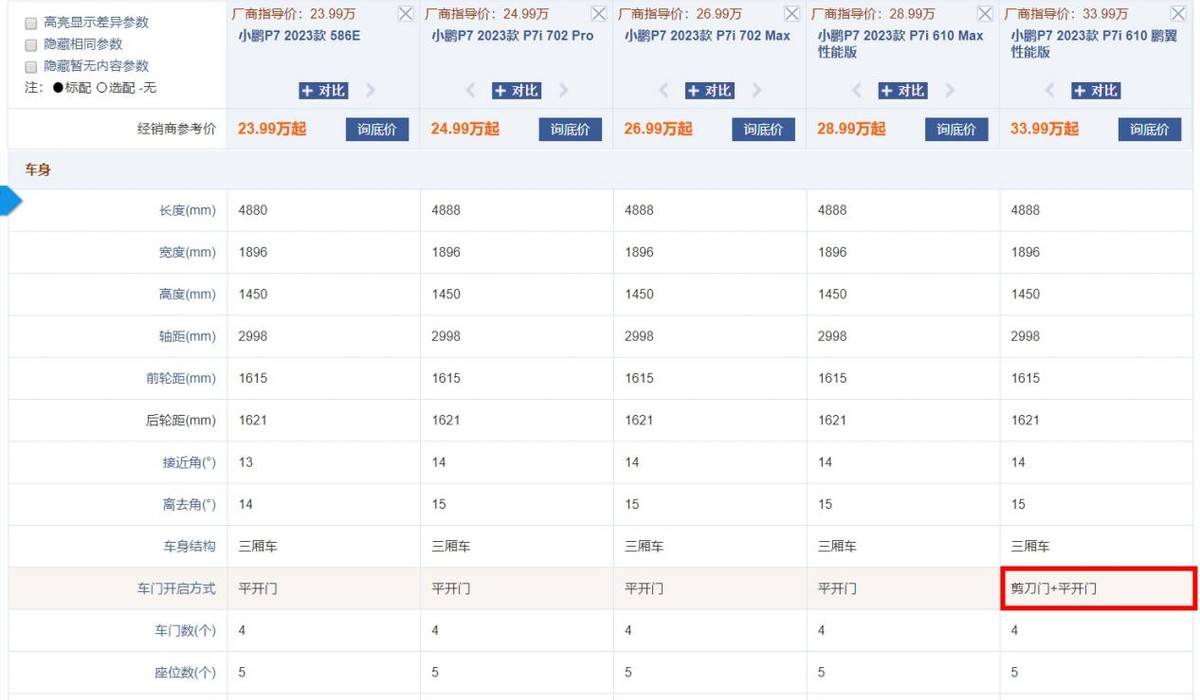Tick 隐藏暂无内容参数 checkbox
The image size is (1200, 700).
pyautogui.click(x=31, y=67)
